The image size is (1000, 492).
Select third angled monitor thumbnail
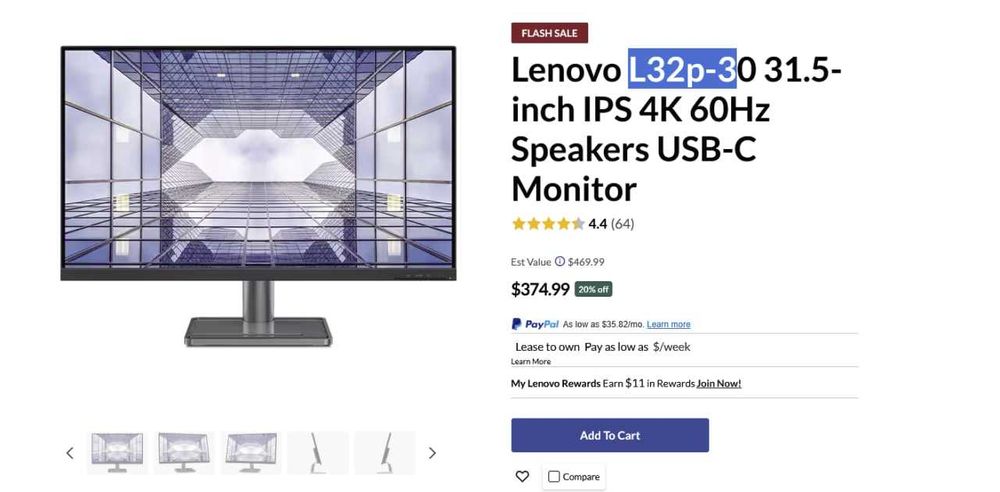click(x=251, y=452)
